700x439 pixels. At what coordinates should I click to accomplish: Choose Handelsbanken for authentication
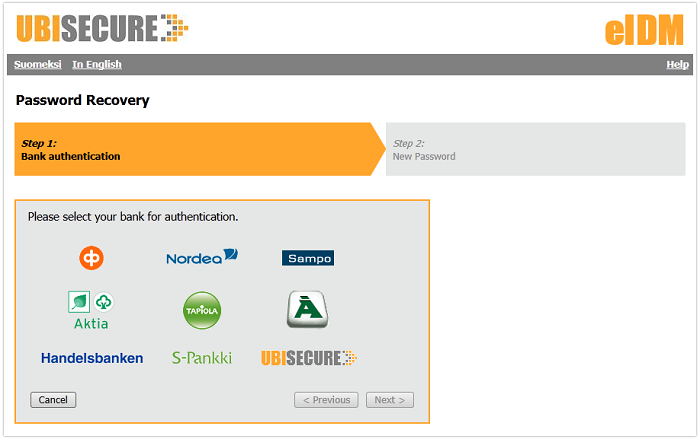click(x=92, y=358)
